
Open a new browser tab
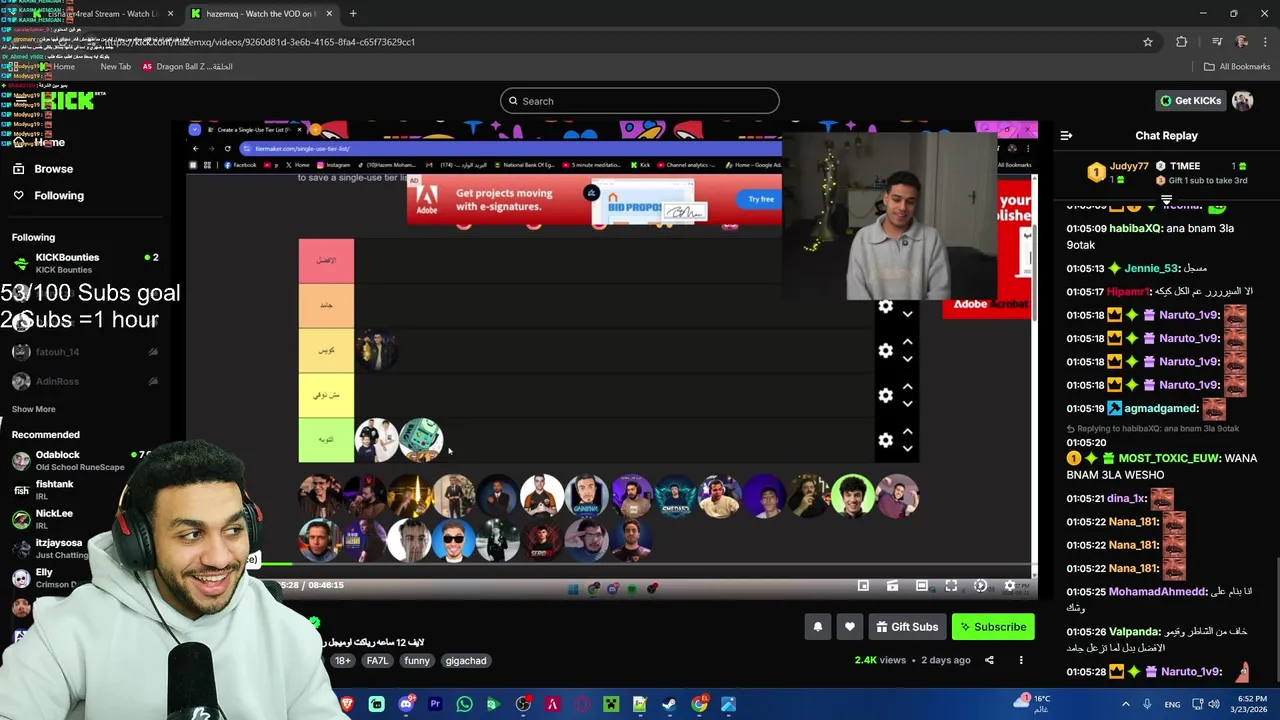353,14
